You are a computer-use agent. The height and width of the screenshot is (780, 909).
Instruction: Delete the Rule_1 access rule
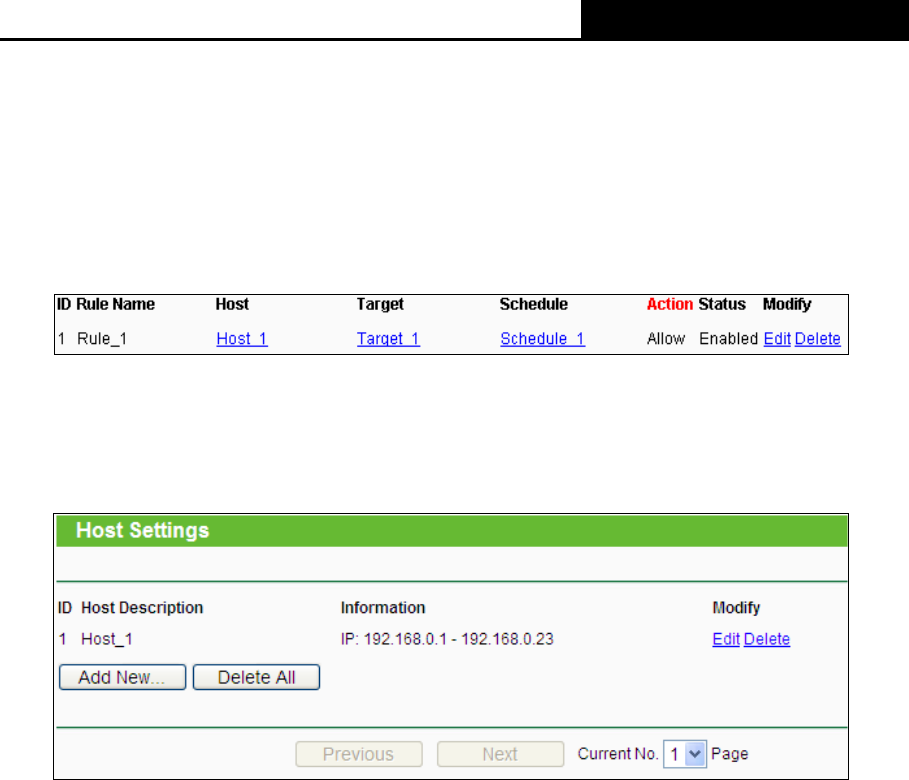pyautogui.click(x=817, y=339)
